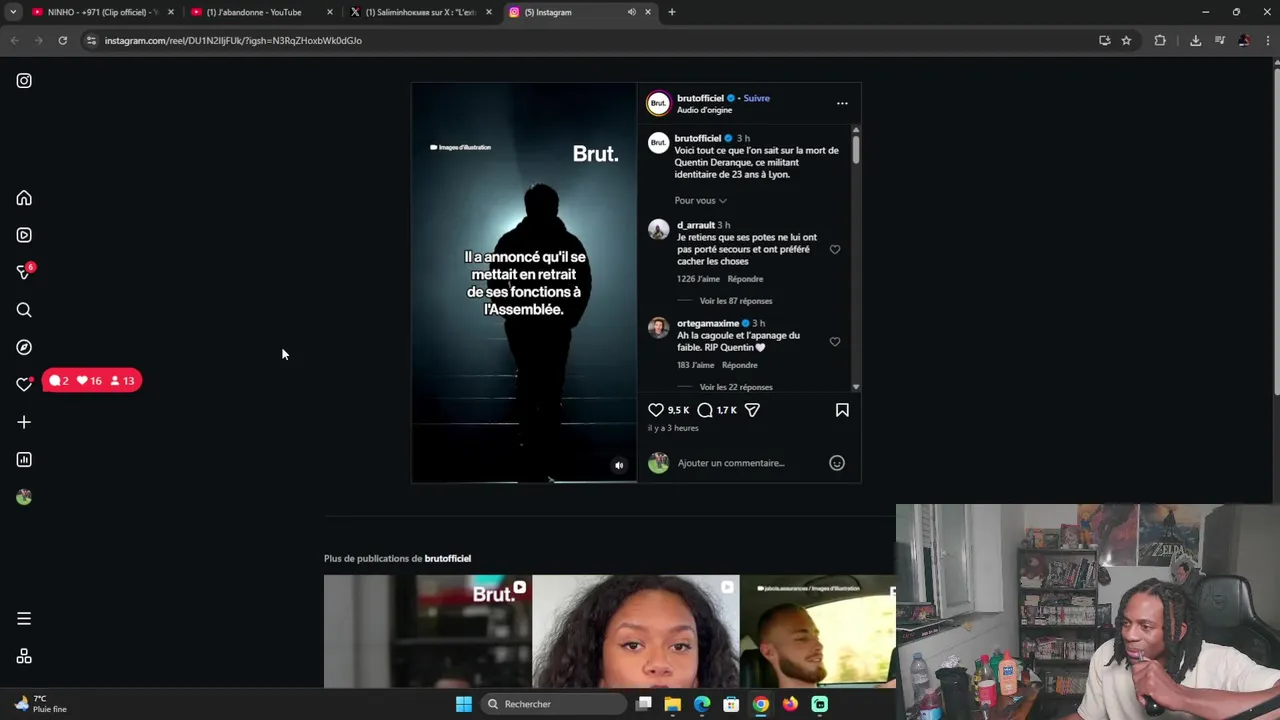This screenshot has height=720, width=1280.
Task: Mute the Instagram tab via its speaker icon
Action: (x=631, y=12)
